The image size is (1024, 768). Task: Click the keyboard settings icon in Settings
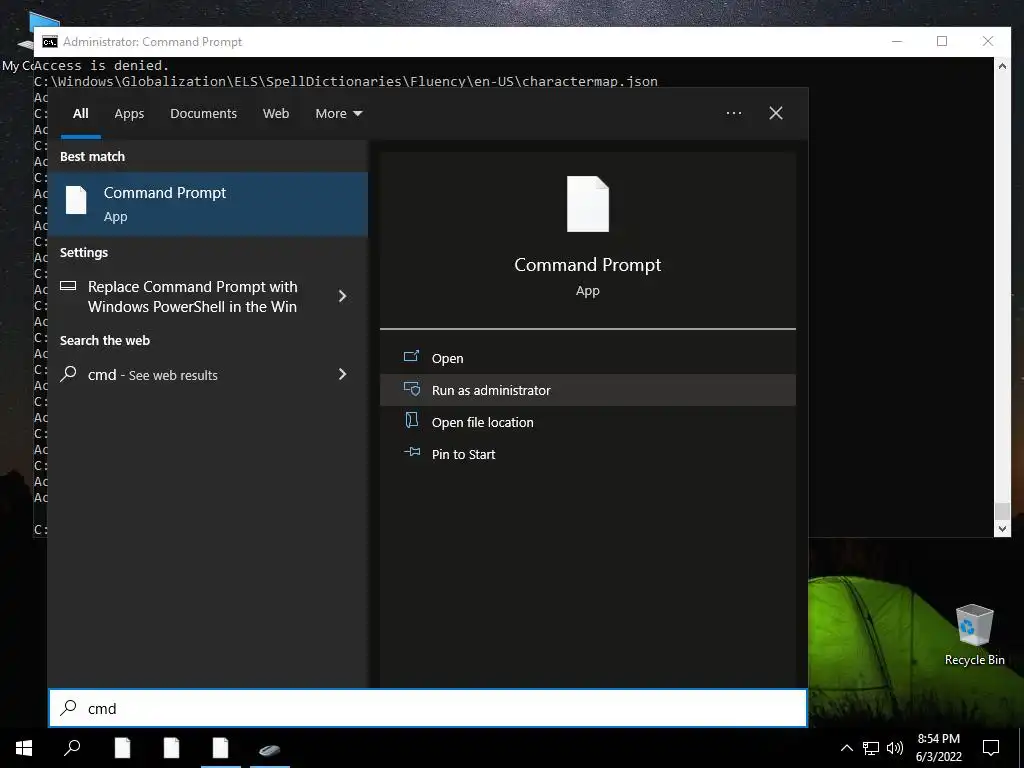click(x=68, y=285)
